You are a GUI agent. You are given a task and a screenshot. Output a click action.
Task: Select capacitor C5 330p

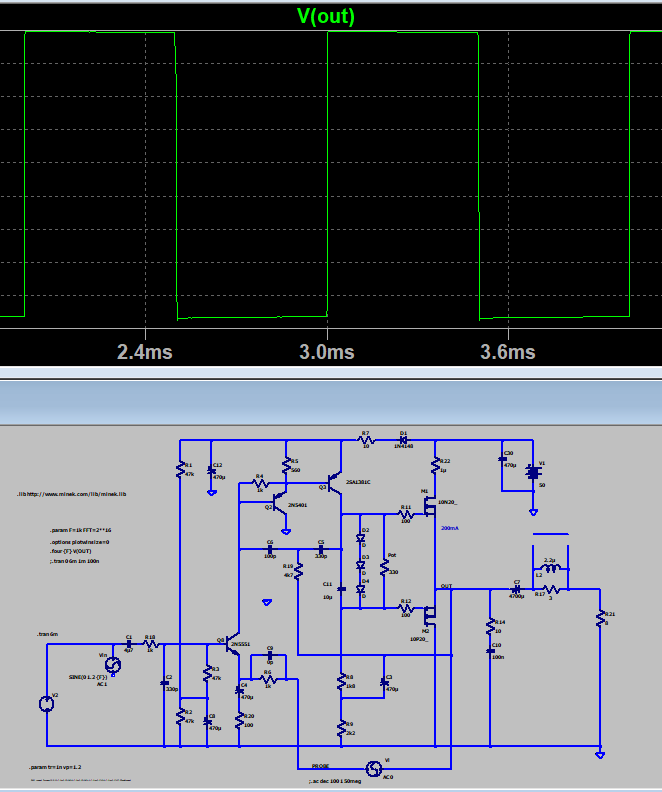(x=321, y=549)
